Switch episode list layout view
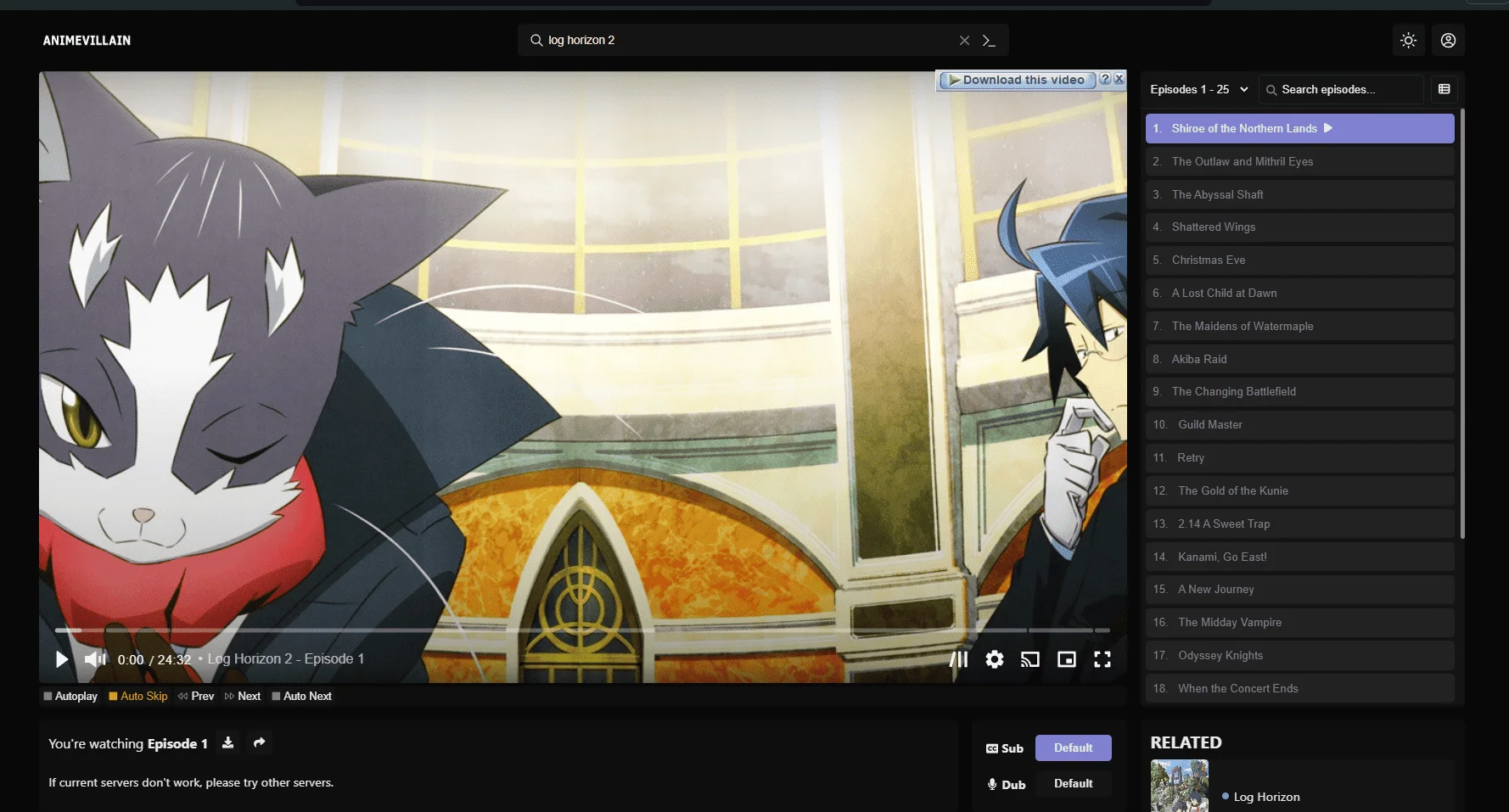1509x812 pixels. pos(1444,89)
